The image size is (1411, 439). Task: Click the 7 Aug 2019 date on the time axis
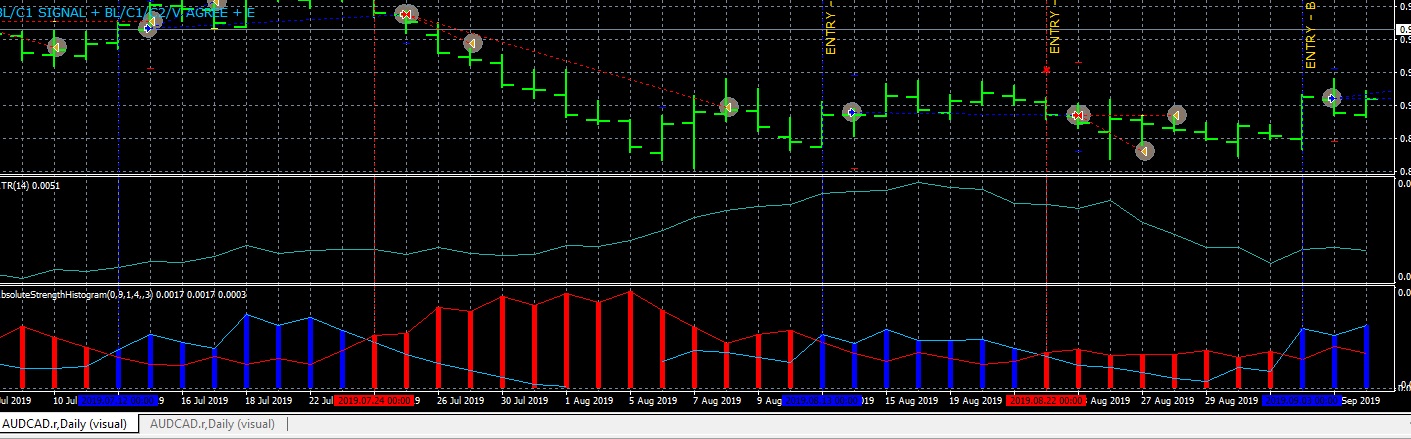tap(718, 401)
